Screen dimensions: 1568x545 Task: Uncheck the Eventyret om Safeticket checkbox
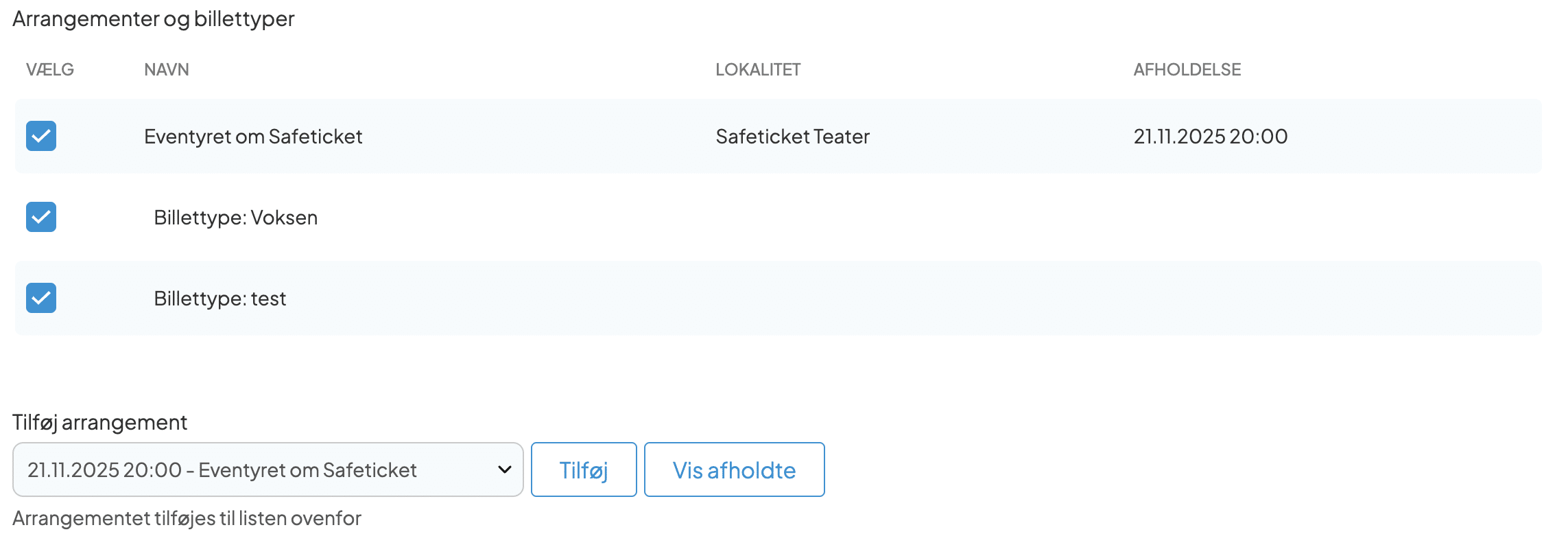coord(41,136)
